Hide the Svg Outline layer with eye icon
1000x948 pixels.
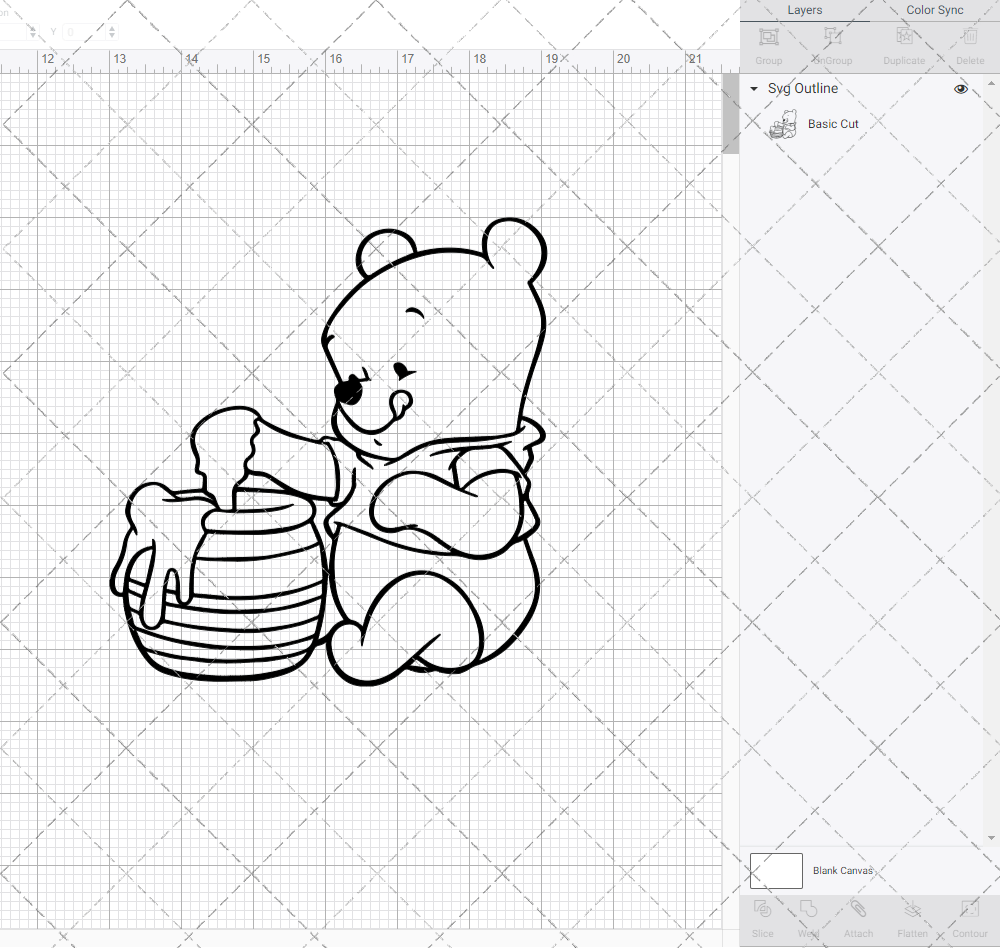coord(960,89)
